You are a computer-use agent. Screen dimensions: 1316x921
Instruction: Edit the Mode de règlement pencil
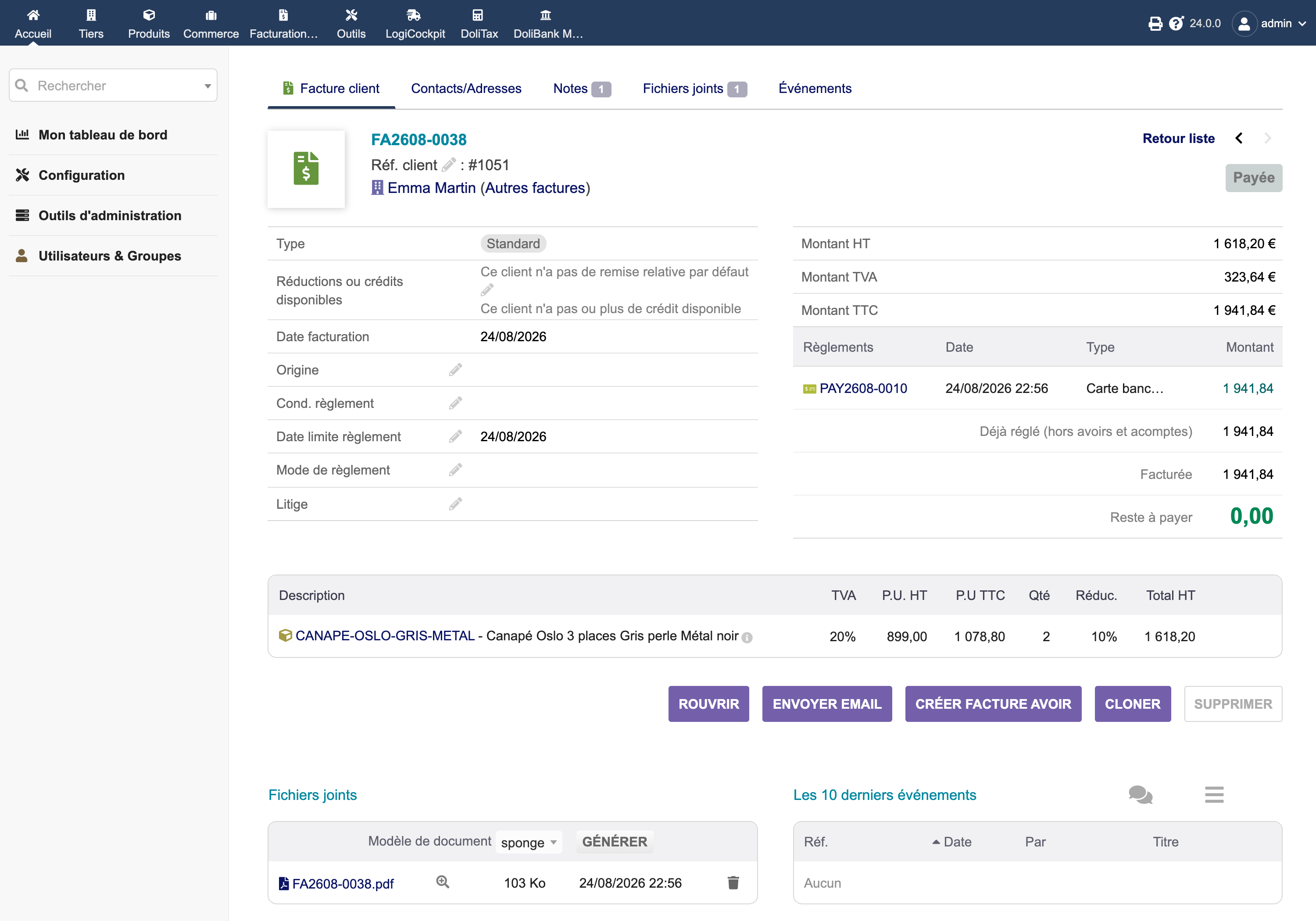[x=456, y=469]
